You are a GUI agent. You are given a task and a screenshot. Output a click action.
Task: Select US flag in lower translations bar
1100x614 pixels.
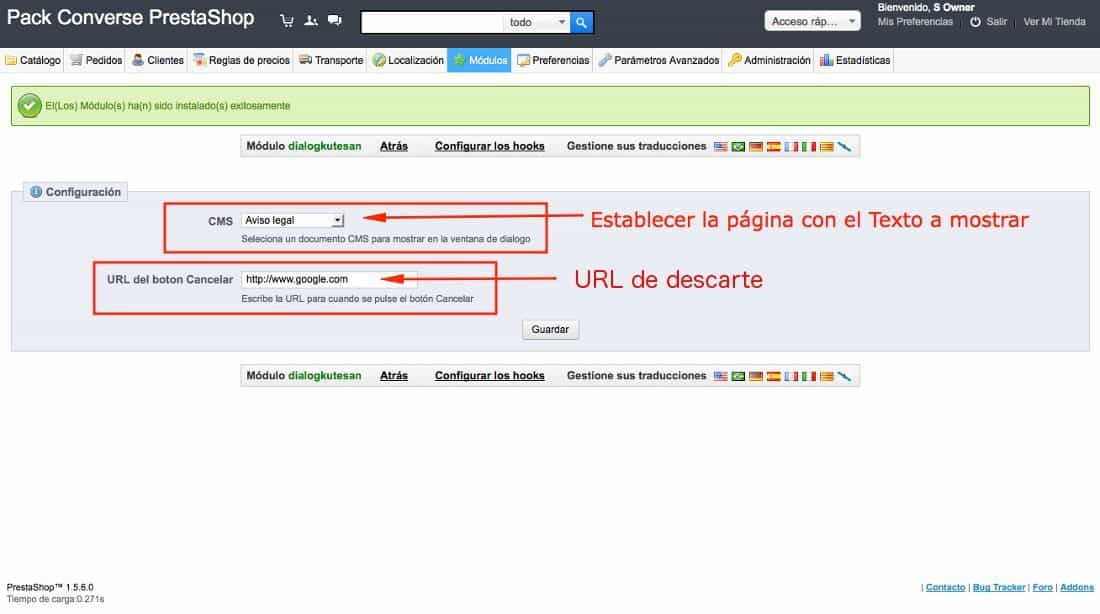tap(720, 376)
